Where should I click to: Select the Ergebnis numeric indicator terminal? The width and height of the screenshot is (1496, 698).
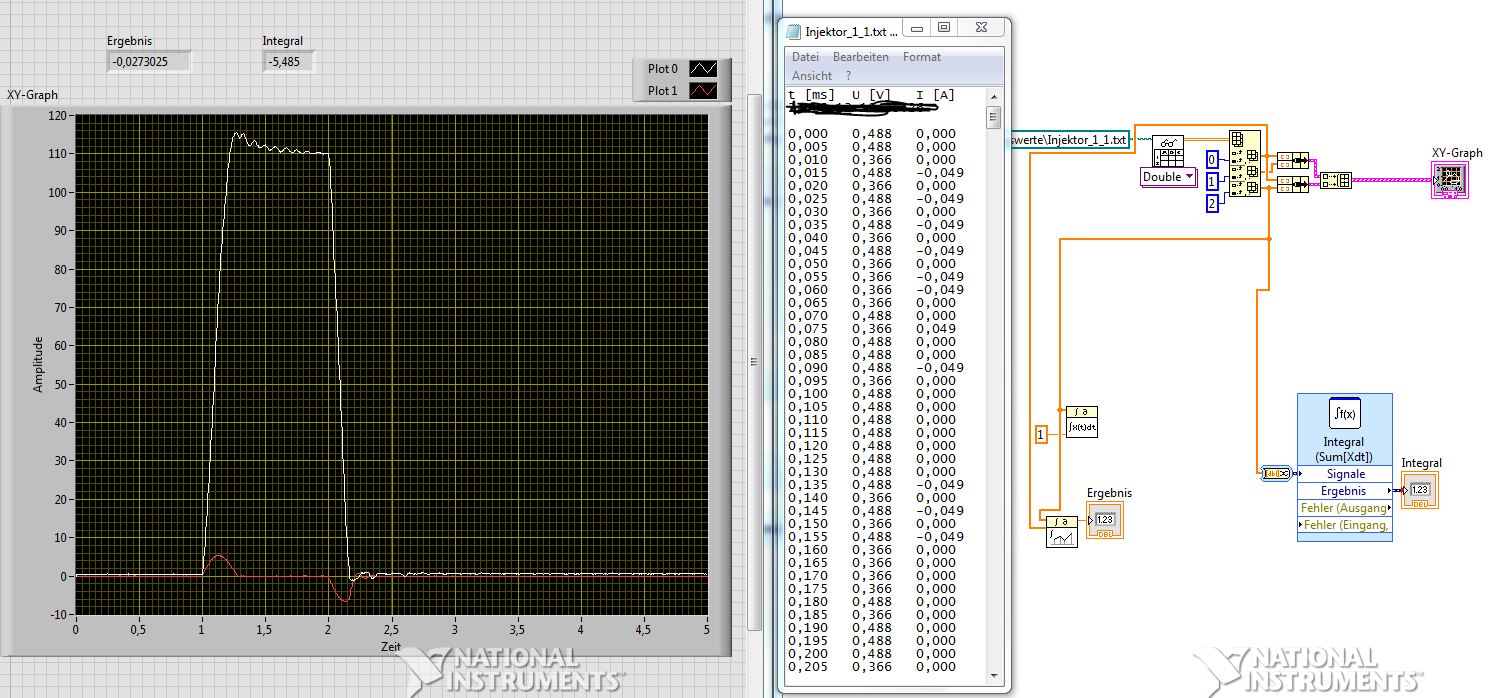pos(1104,519)
